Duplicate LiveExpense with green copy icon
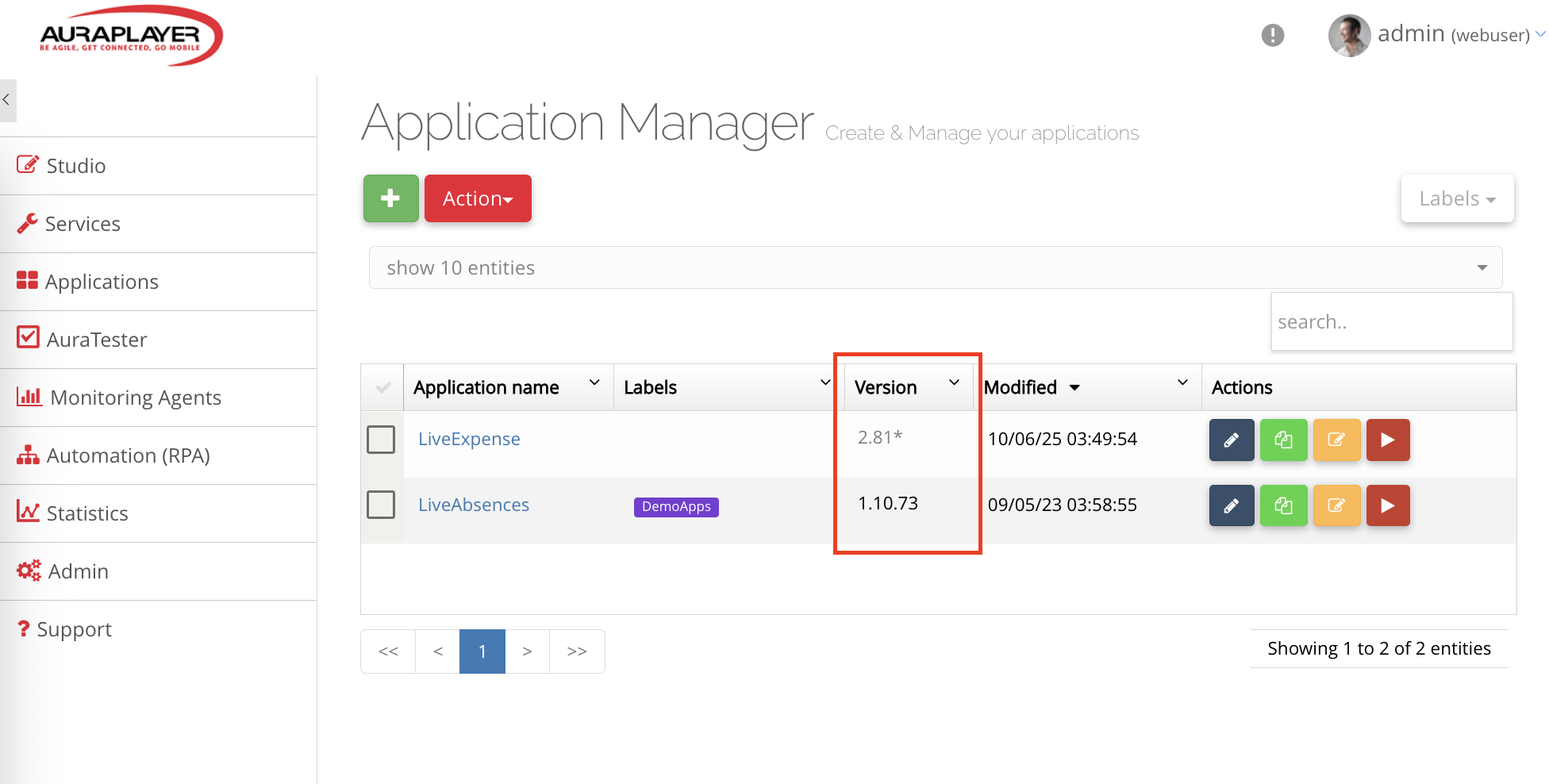 click(1284, 440)
